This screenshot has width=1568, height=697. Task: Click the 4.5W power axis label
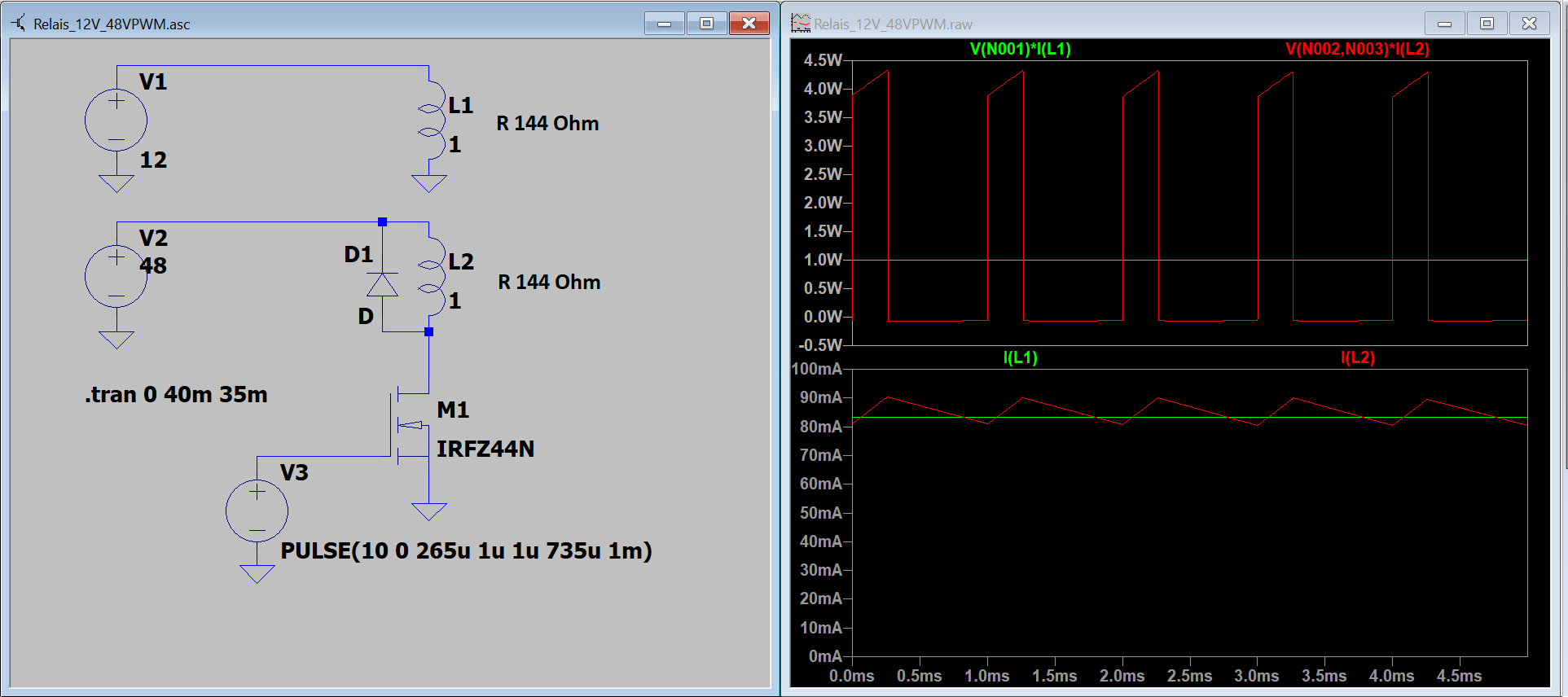[823, 60]
